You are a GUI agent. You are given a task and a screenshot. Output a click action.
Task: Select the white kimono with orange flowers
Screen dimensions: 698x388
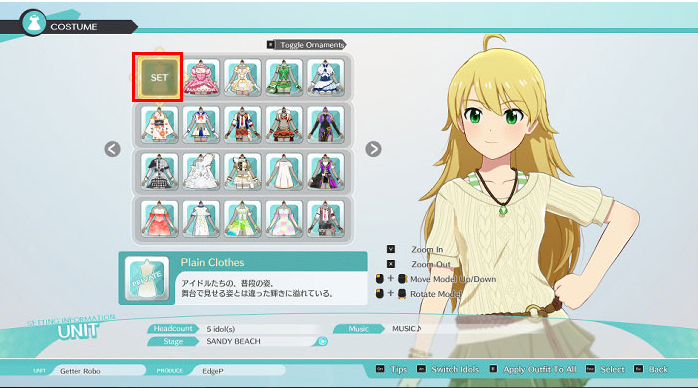[159, 125]
